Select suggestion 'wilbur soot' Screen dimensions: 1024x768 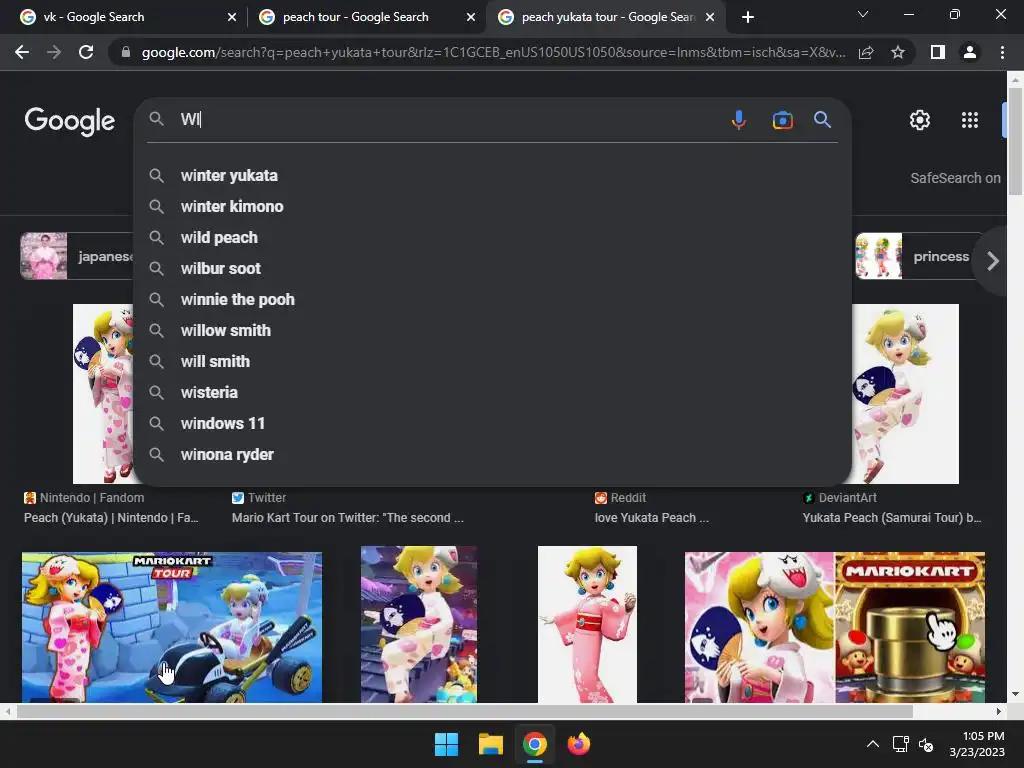tap(492, 268)
